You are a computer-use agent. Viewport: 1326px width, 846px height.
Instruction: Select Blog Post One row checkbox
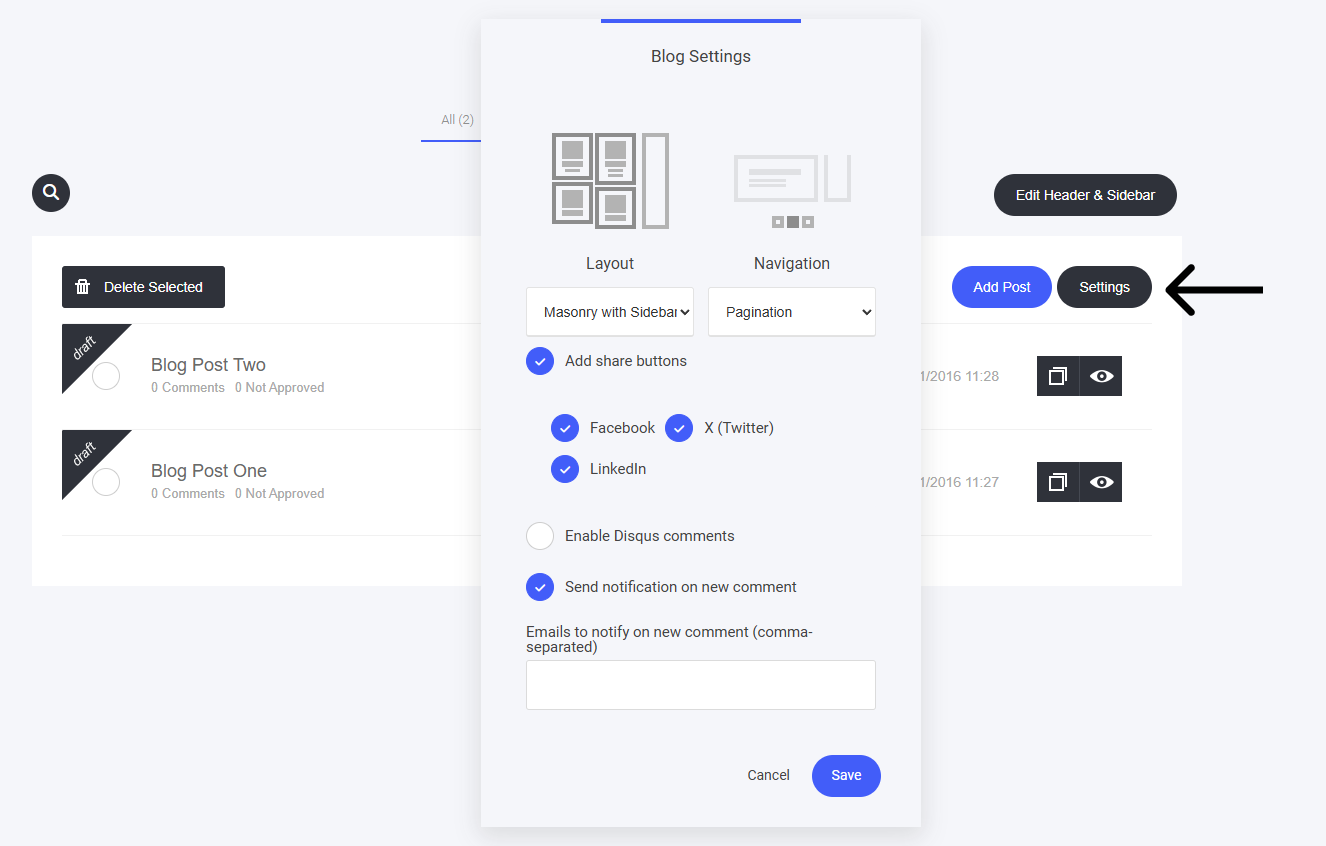106,482
